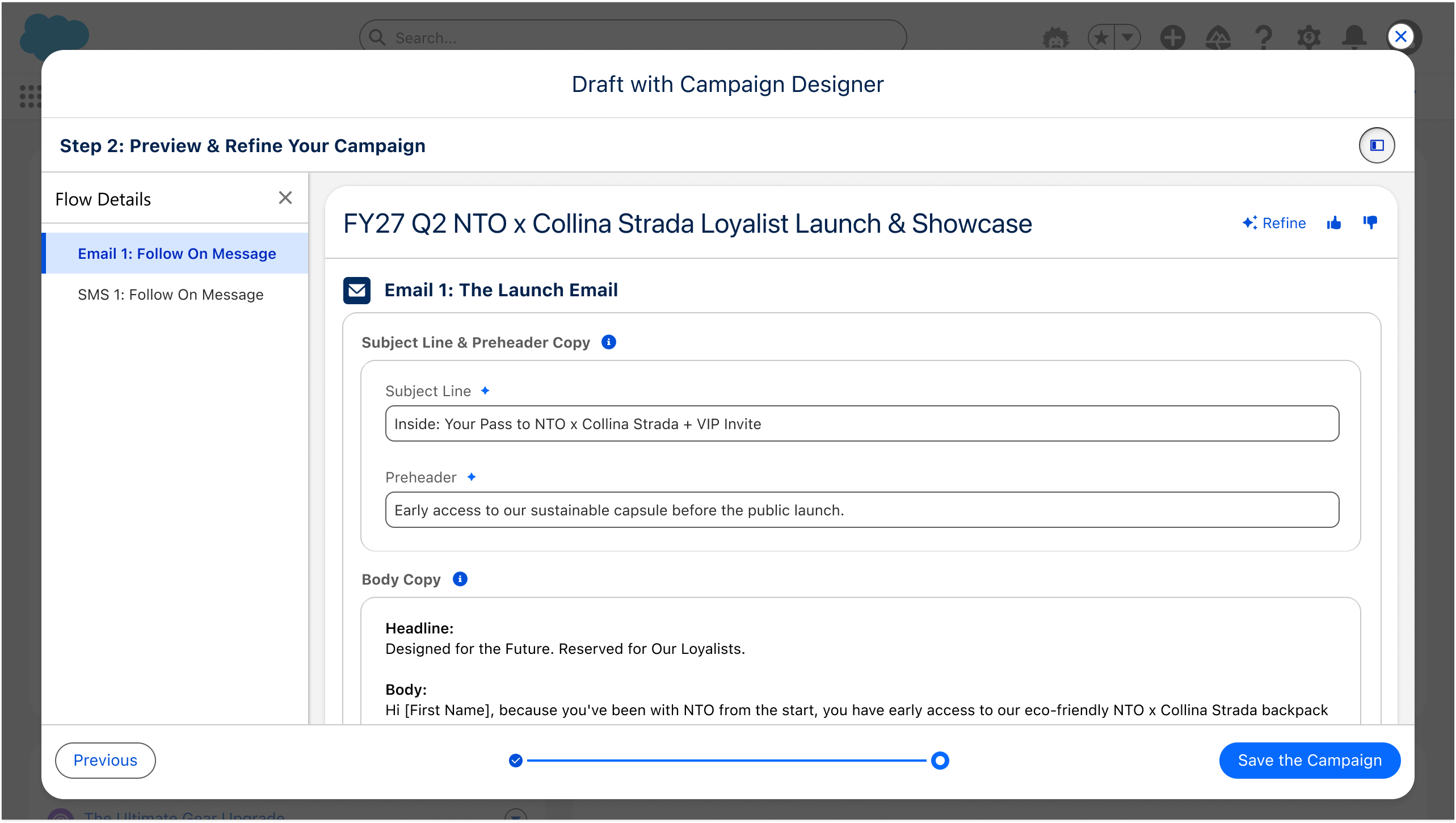Give thumbs up feedback on campaign
The width and height of the screenshot is (1456, 823).
(1334, 223)
